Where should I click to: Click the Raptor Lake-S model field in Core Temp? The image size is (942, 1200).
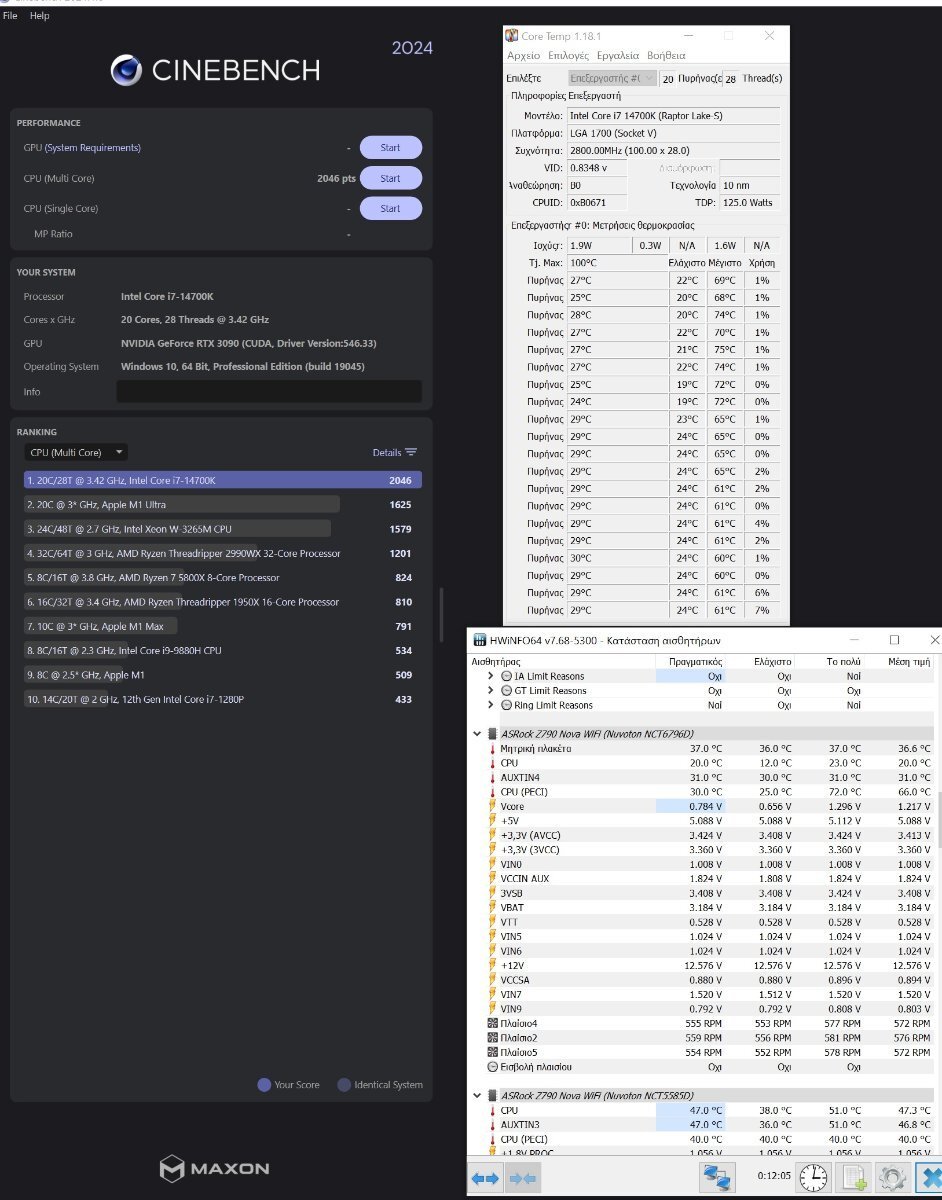[x=674, y=116]
